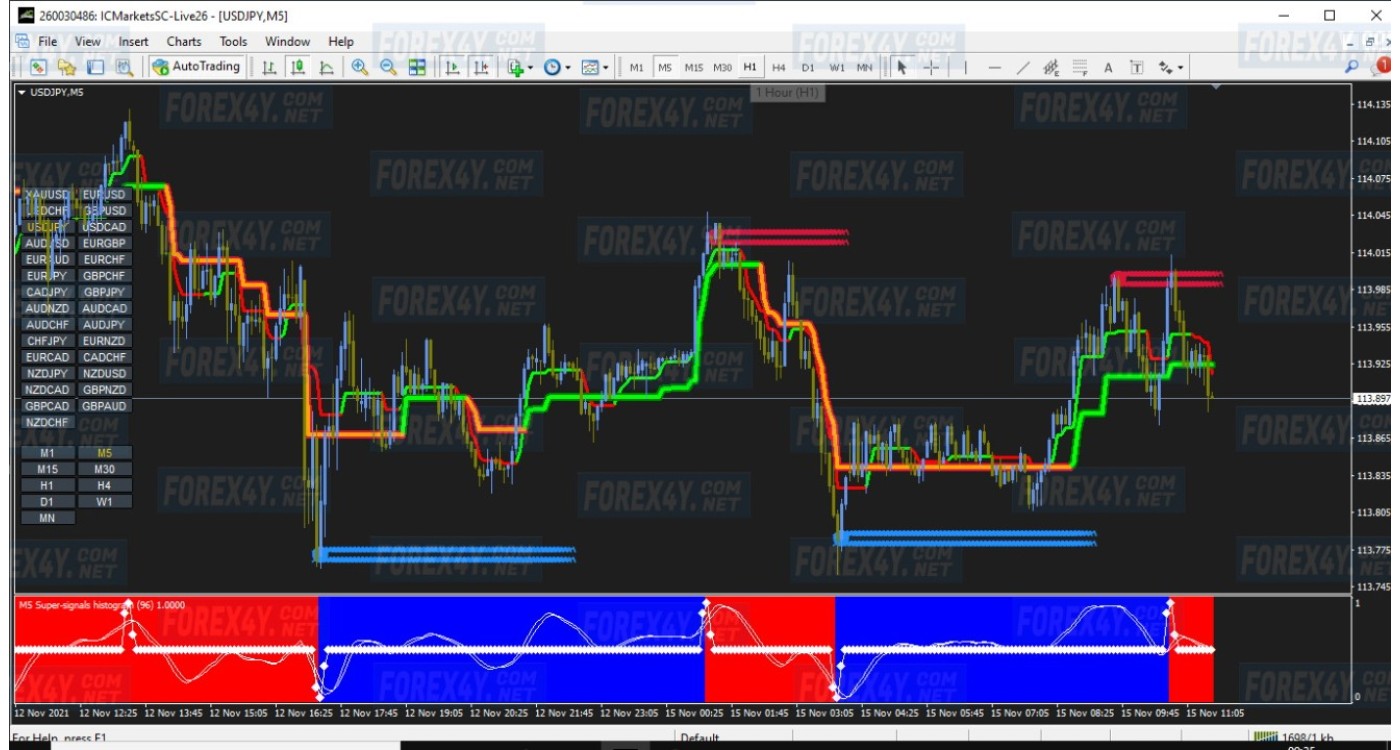Screen dimensions: 1400x750
Task: Toggle chart auto scroll
Action: tap(452, 67)
